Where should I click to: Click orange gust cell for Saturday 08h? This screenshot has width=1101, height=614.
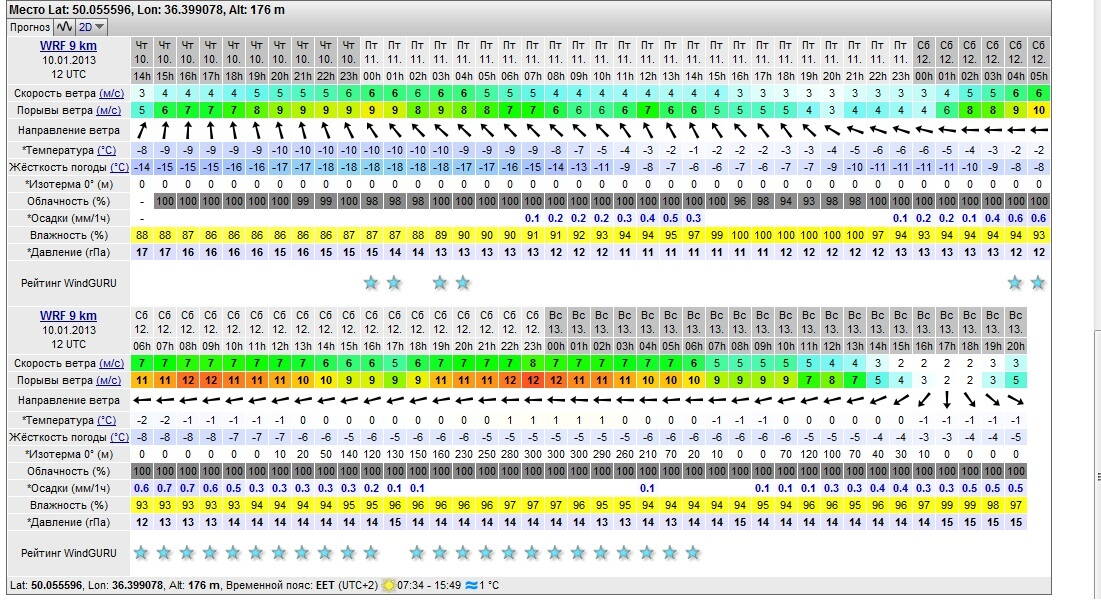tap(187, 380)
